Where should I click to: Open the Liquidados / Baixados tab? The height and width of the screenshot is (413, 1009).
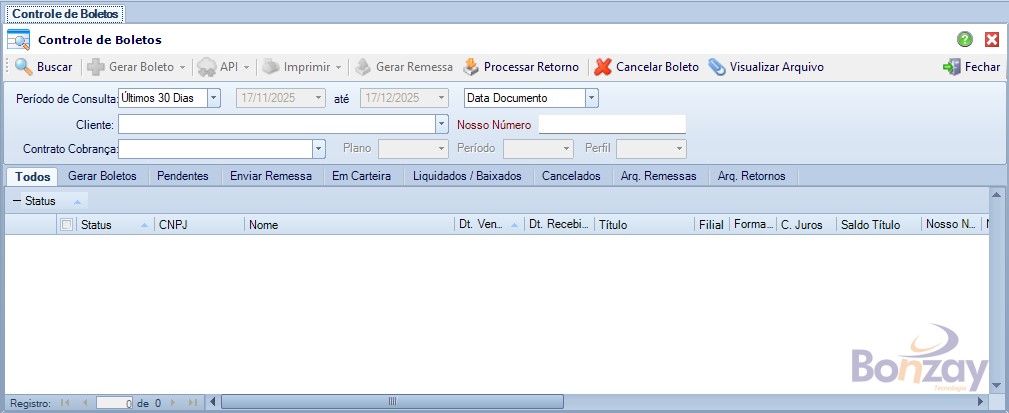(467, 176)
